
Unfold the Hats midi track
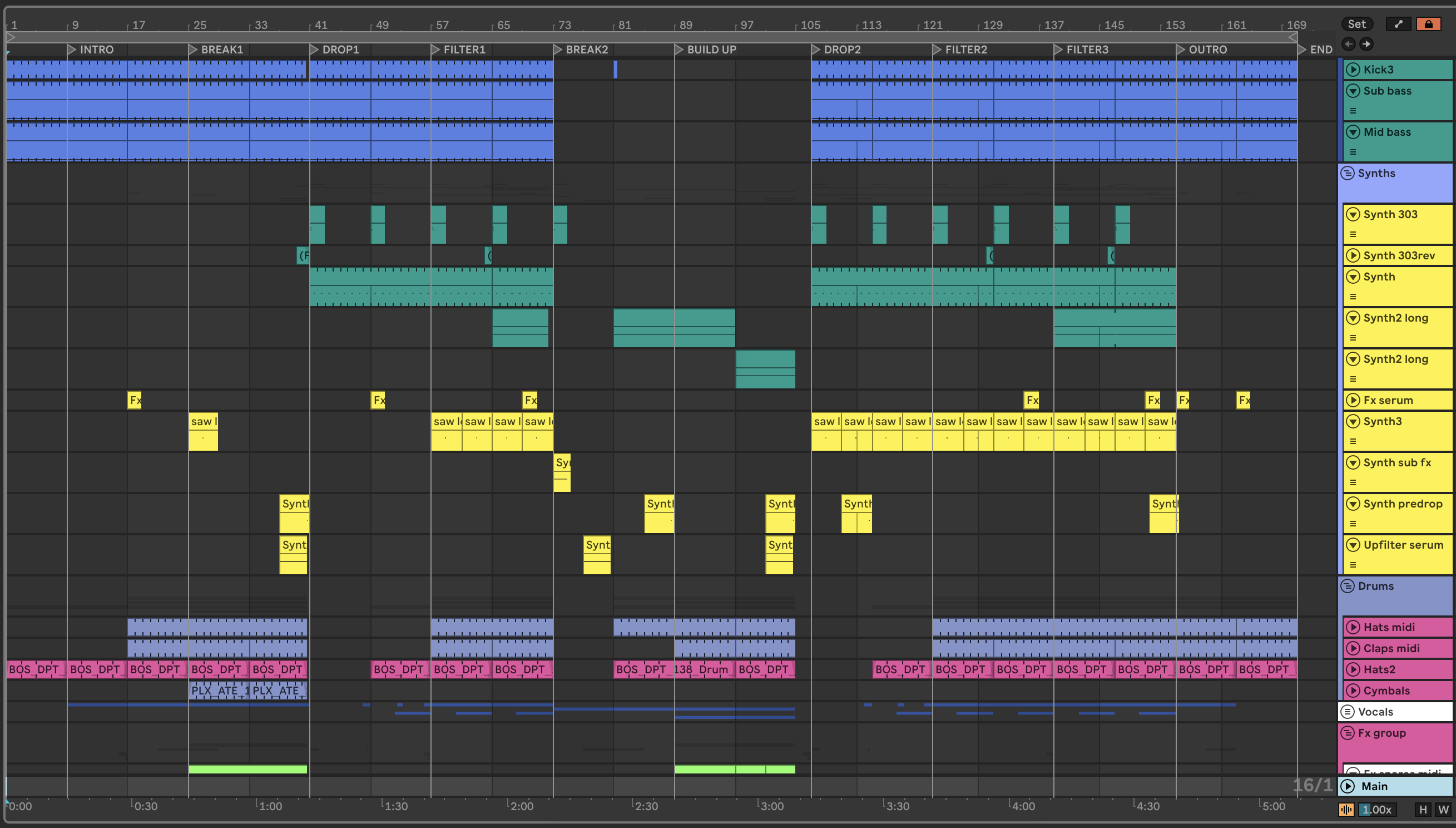(x=1353, y=627)
